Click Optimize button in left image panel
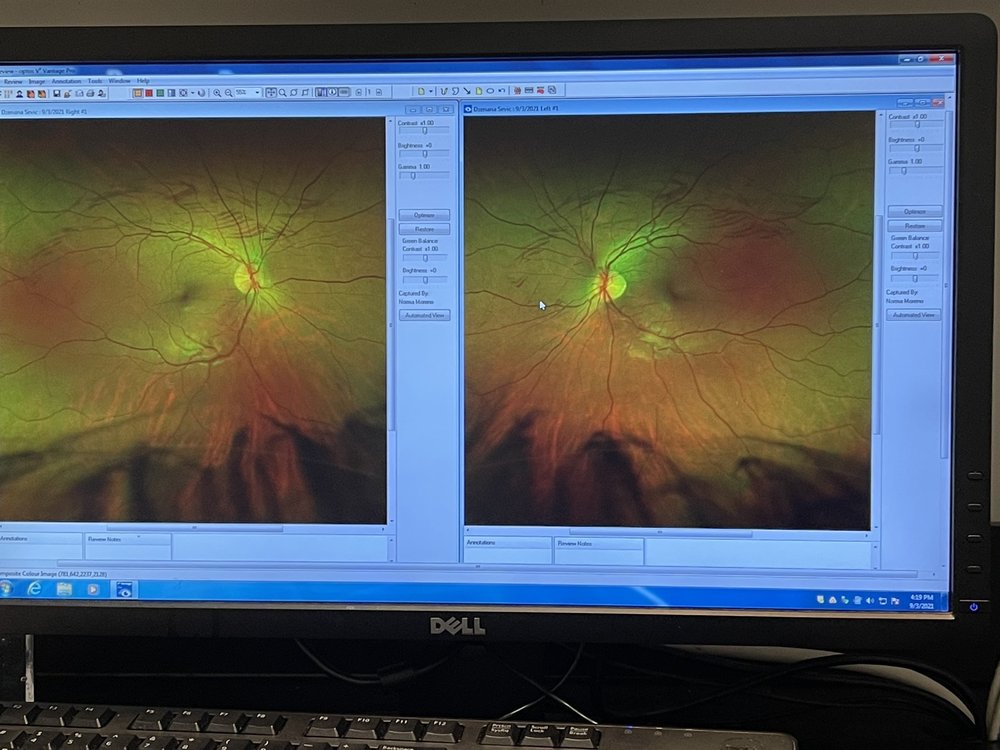The image size is (1000, 750). (425, 215)
